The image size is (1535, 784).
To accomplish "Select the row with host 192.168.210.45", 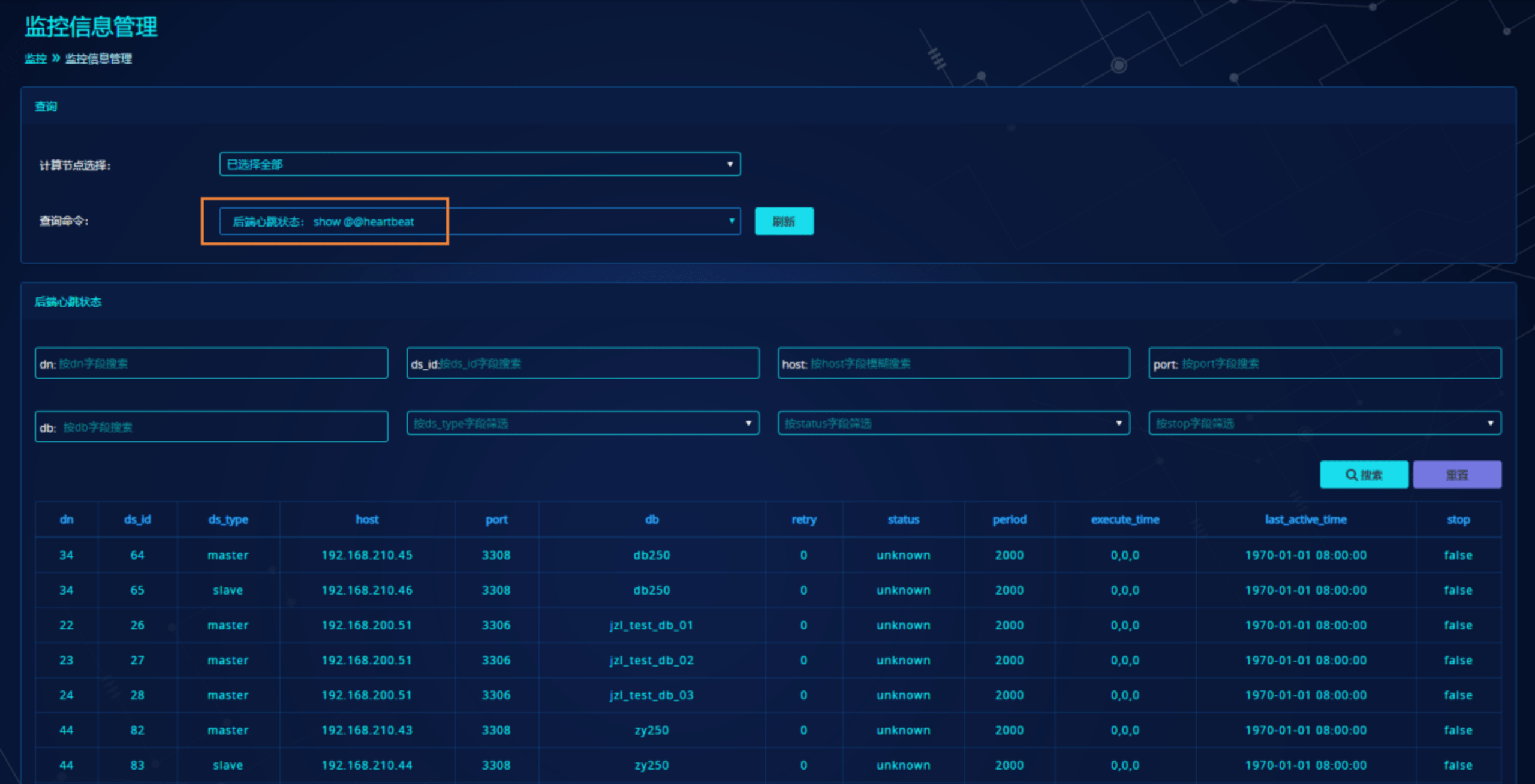I will coord(366,555).
